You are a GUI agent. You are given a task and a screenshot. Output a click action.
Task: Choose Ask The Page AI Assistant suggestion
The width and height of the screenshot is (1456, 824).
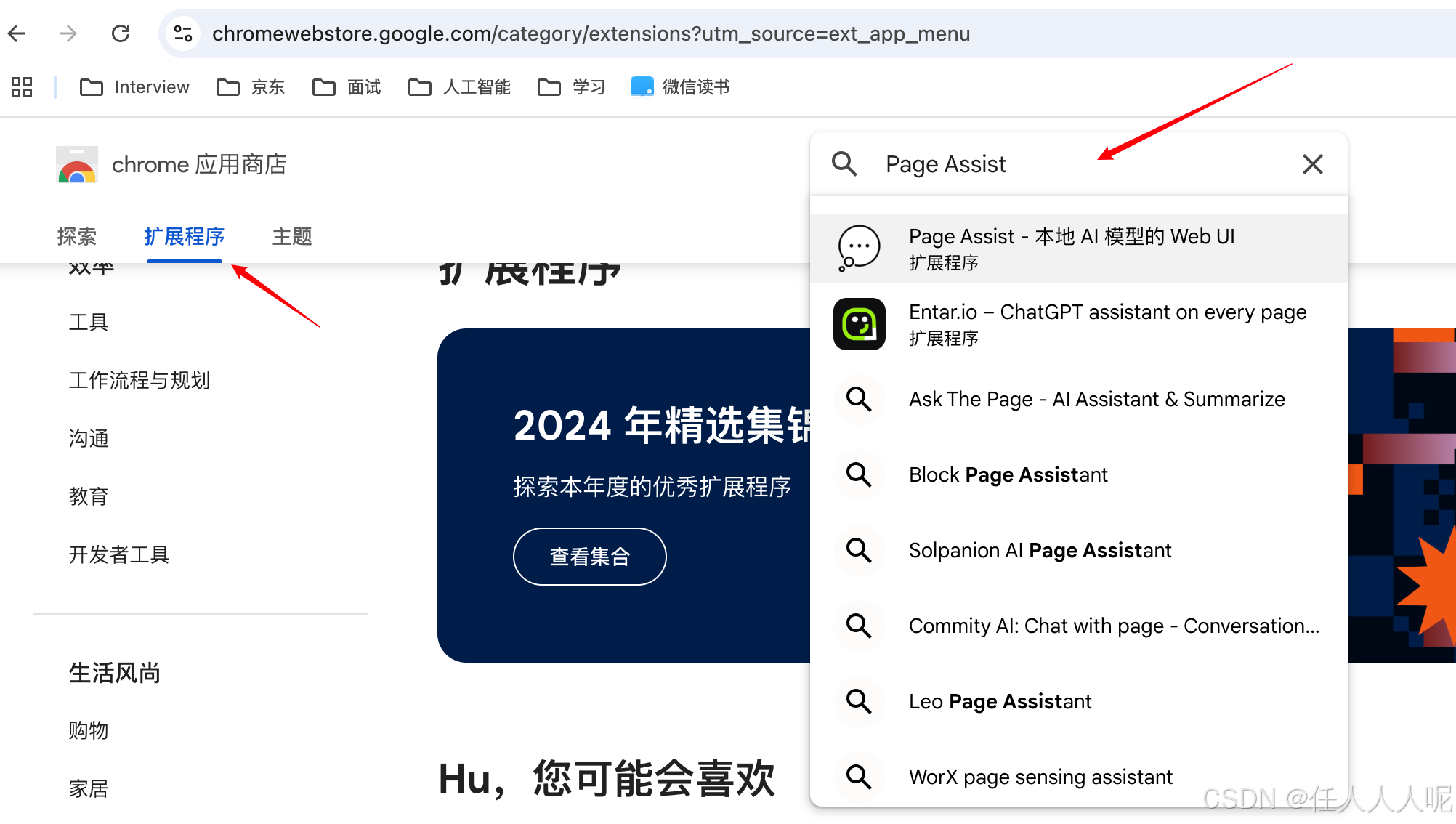pos(1079,399)
